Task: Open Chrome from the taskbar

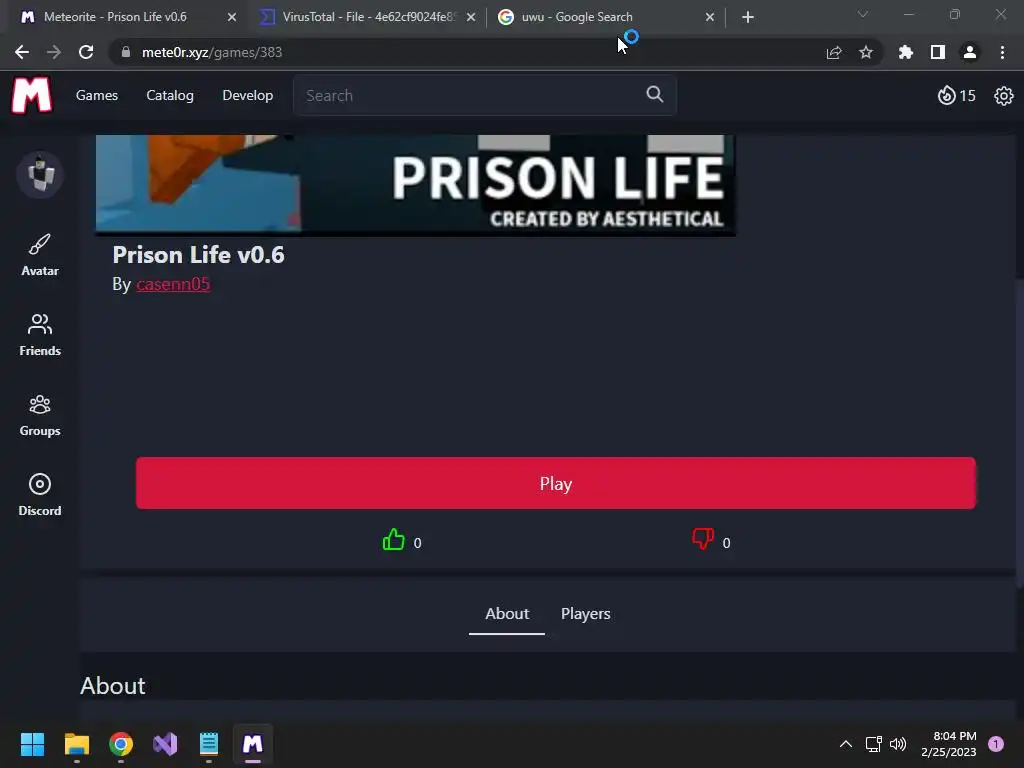Action: tap(121, 744)
